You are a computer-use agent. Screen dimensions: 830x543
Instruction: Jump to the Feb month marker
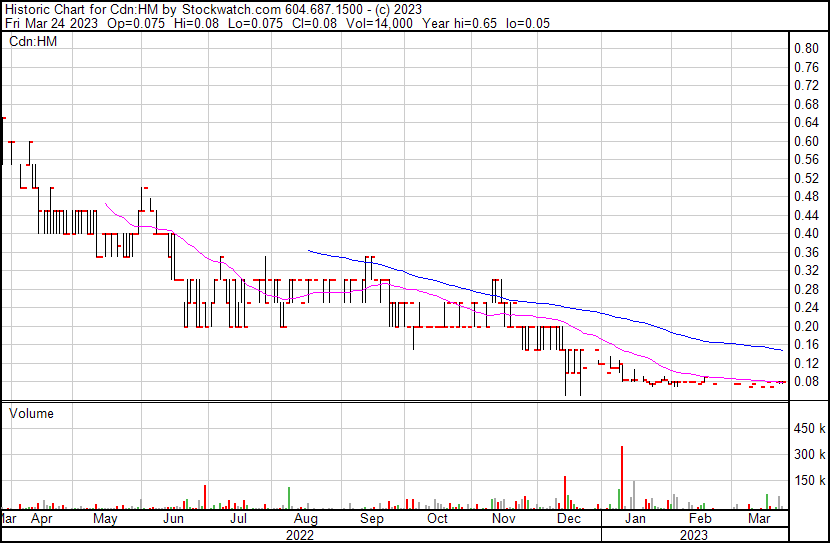(x=700, y=520)
